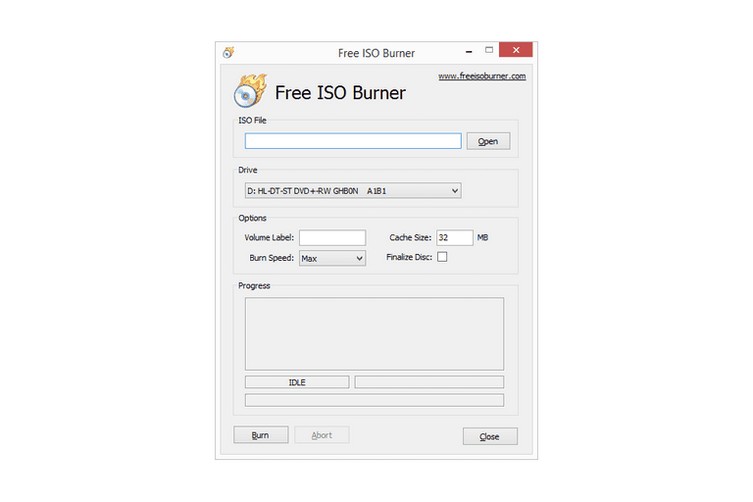Close window using the red X
This screenshot has height=502, width=753.
click(x=516, y=50)
